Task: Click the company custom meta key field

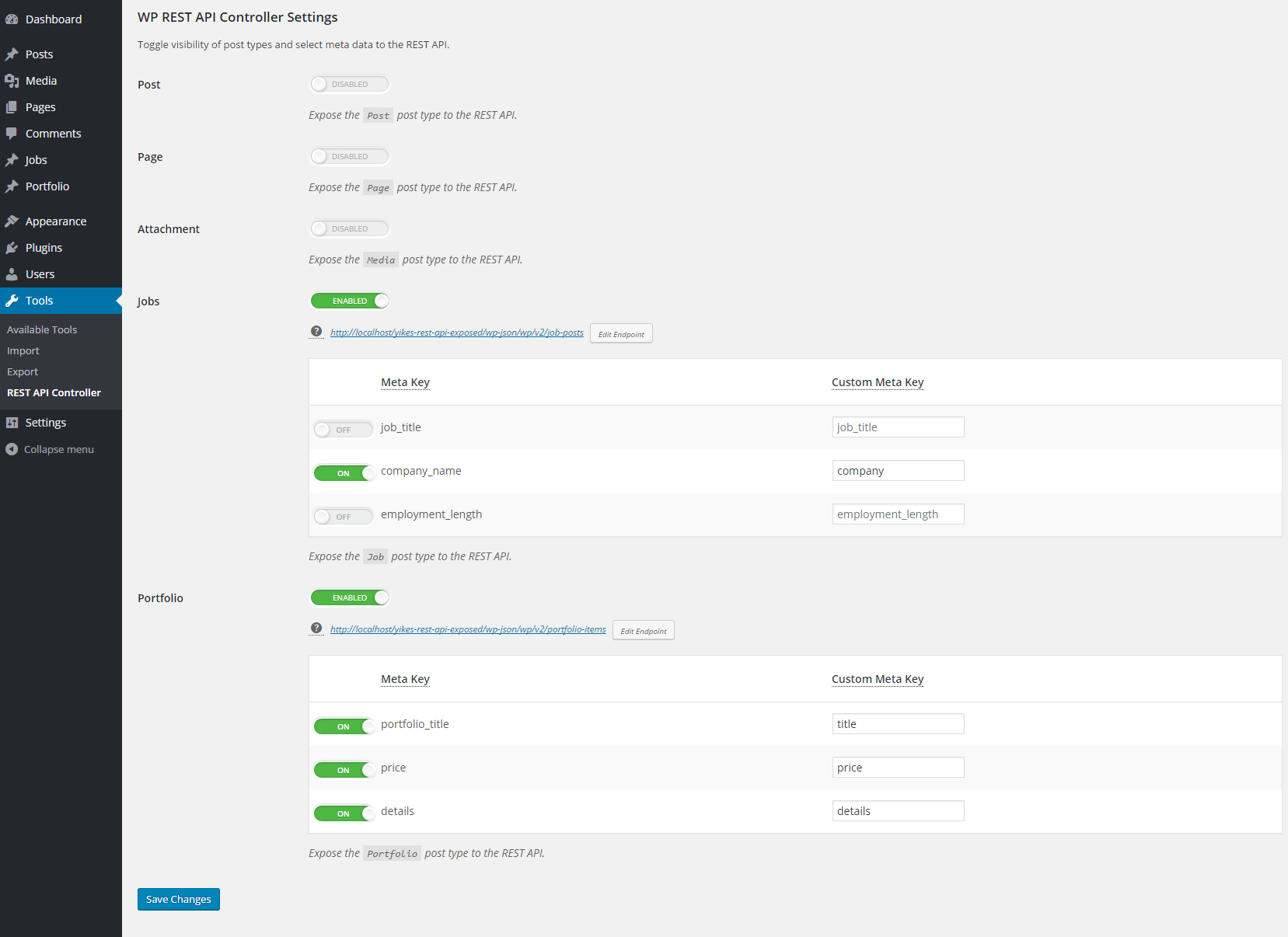Action: [898, 471]
